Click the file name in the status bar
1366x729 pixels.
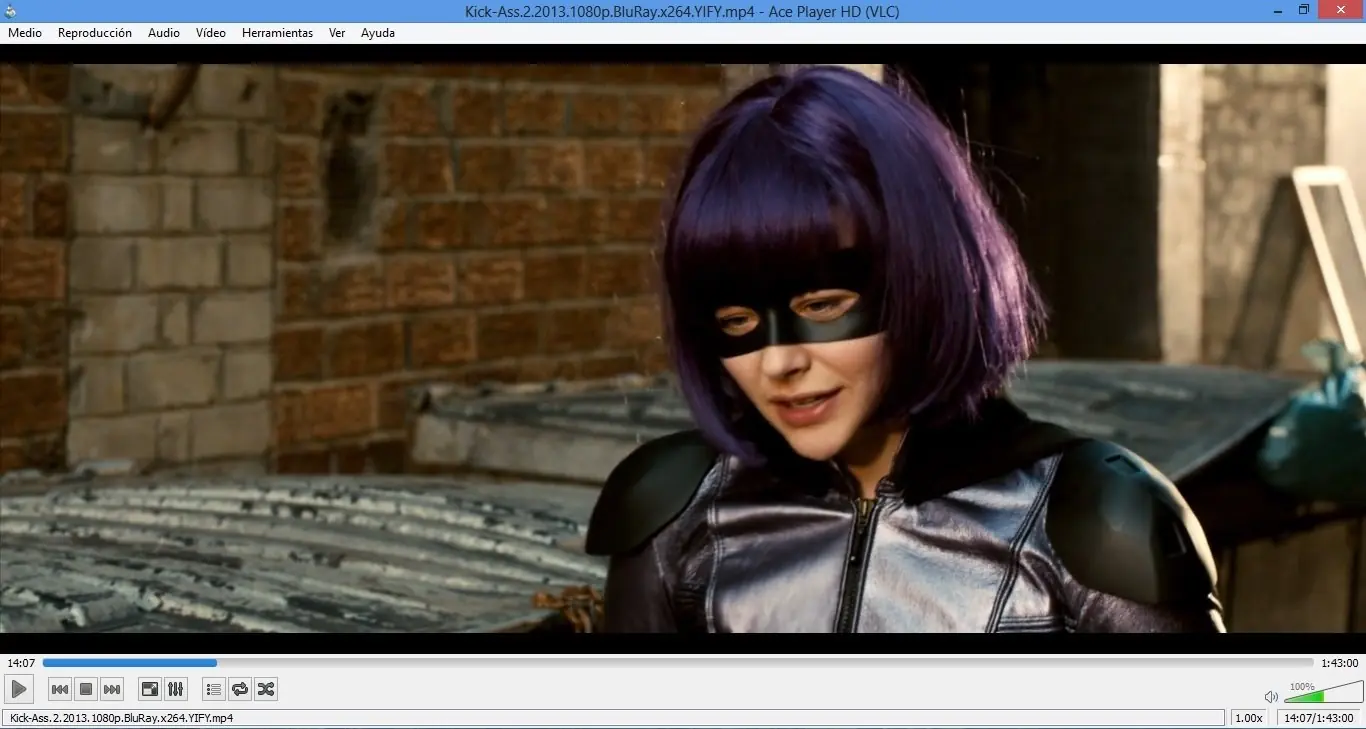tap(120, 718)
